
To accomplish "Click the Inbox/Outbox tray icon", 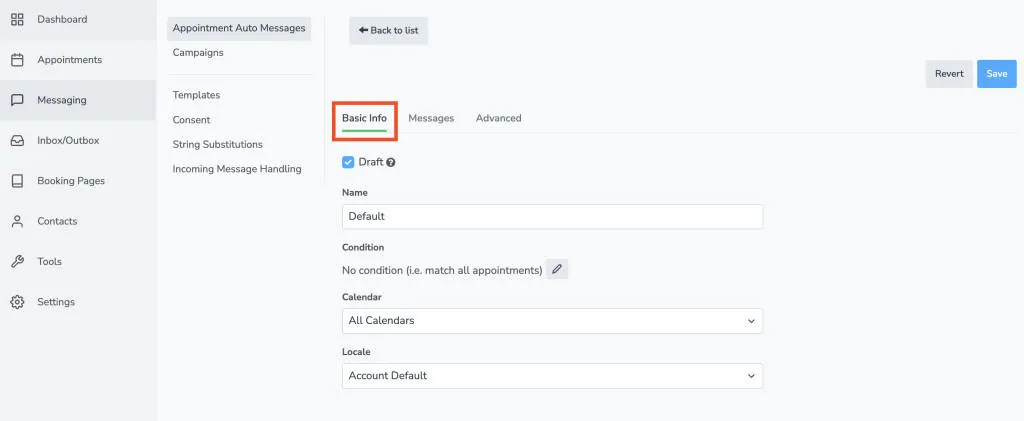I will (x=17, y=141).
